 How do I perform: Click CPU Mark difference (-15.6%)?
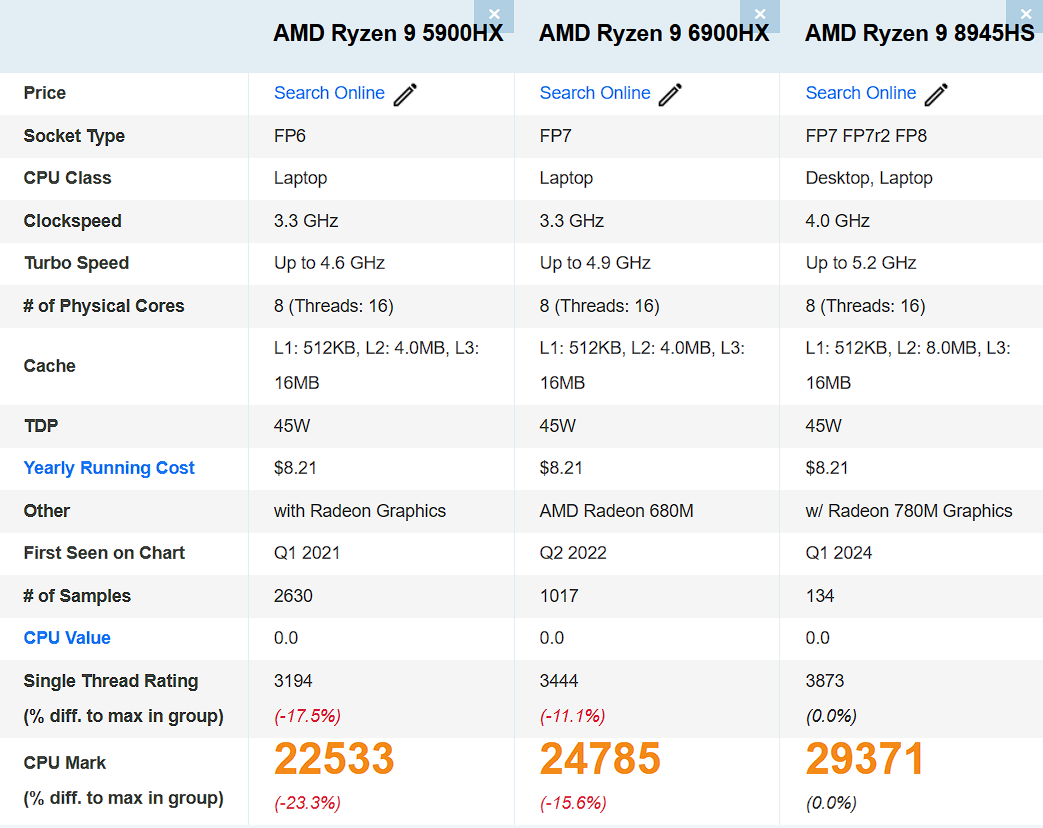tap(573, 803)
